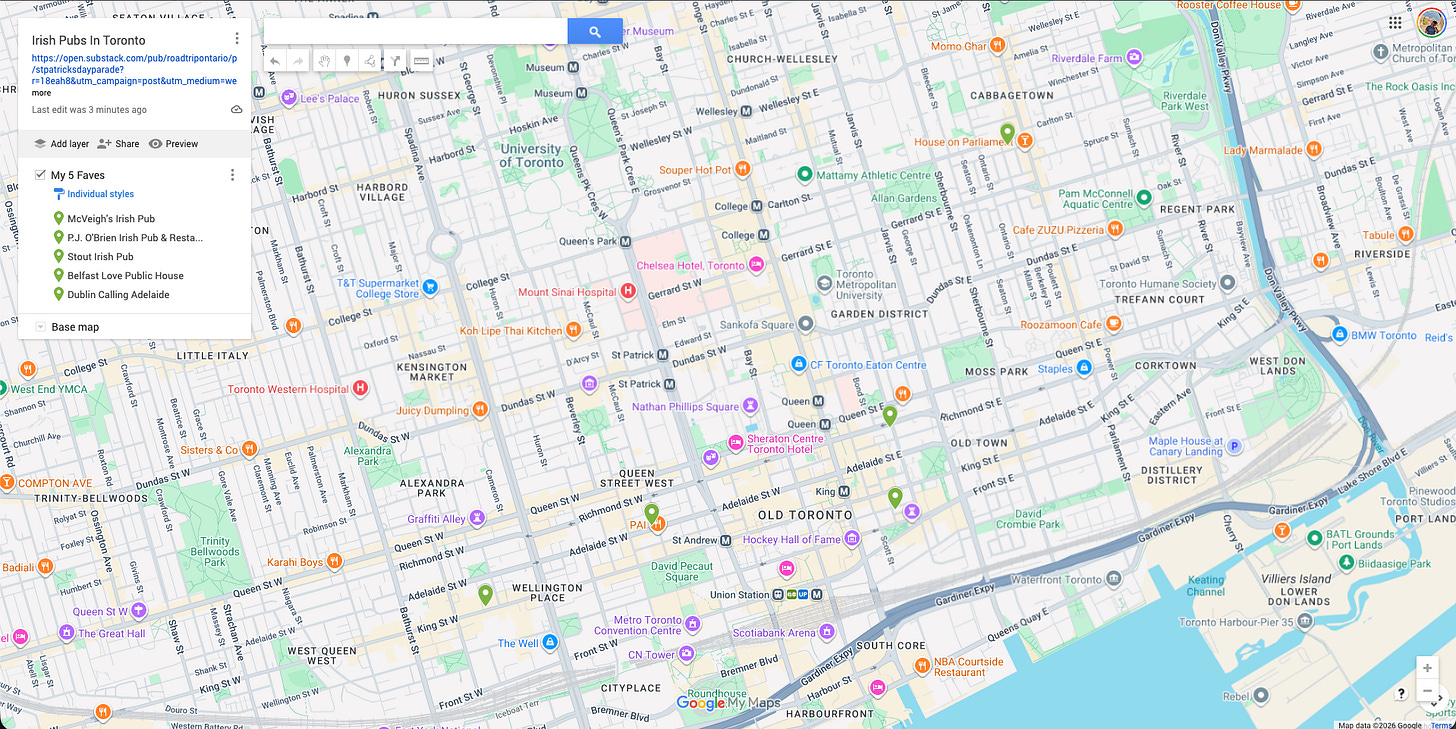The height and width of the screenshot is (729, 1456).
Task: Click the Lee's Palace marker
Action: (288, 97)
